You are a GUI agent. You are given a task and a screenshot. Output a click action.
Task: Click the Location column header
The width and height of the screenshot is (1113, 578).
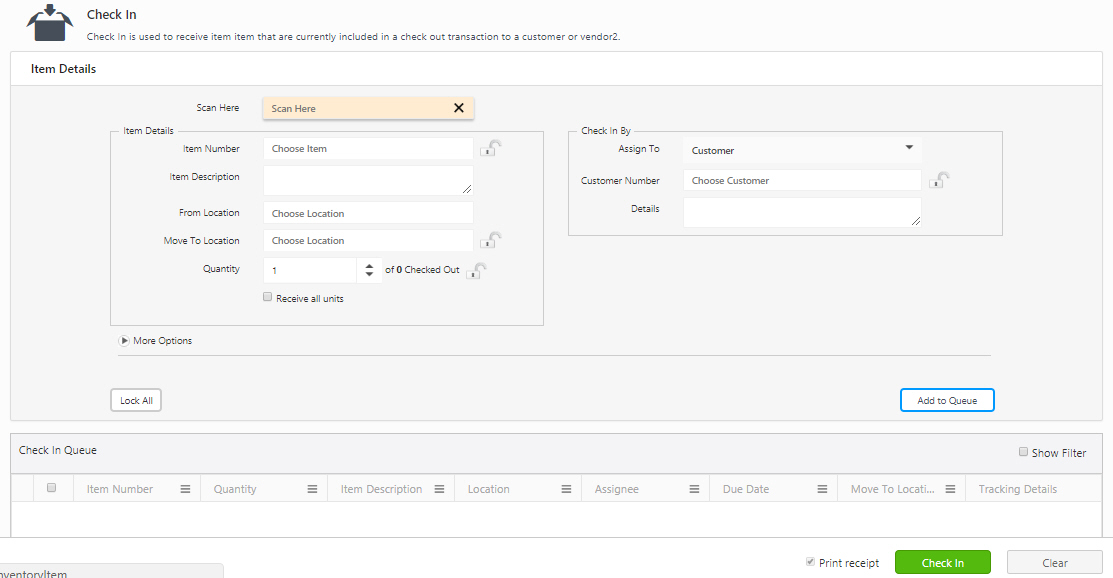[488, 489]
